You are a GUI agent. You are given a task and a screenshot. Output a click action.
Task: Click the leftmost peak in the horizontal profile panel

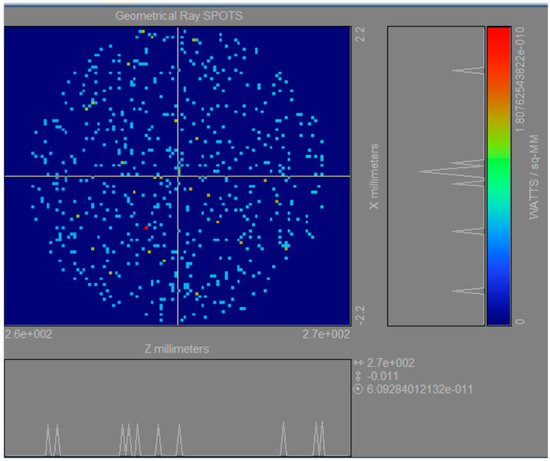click(48, 440)
